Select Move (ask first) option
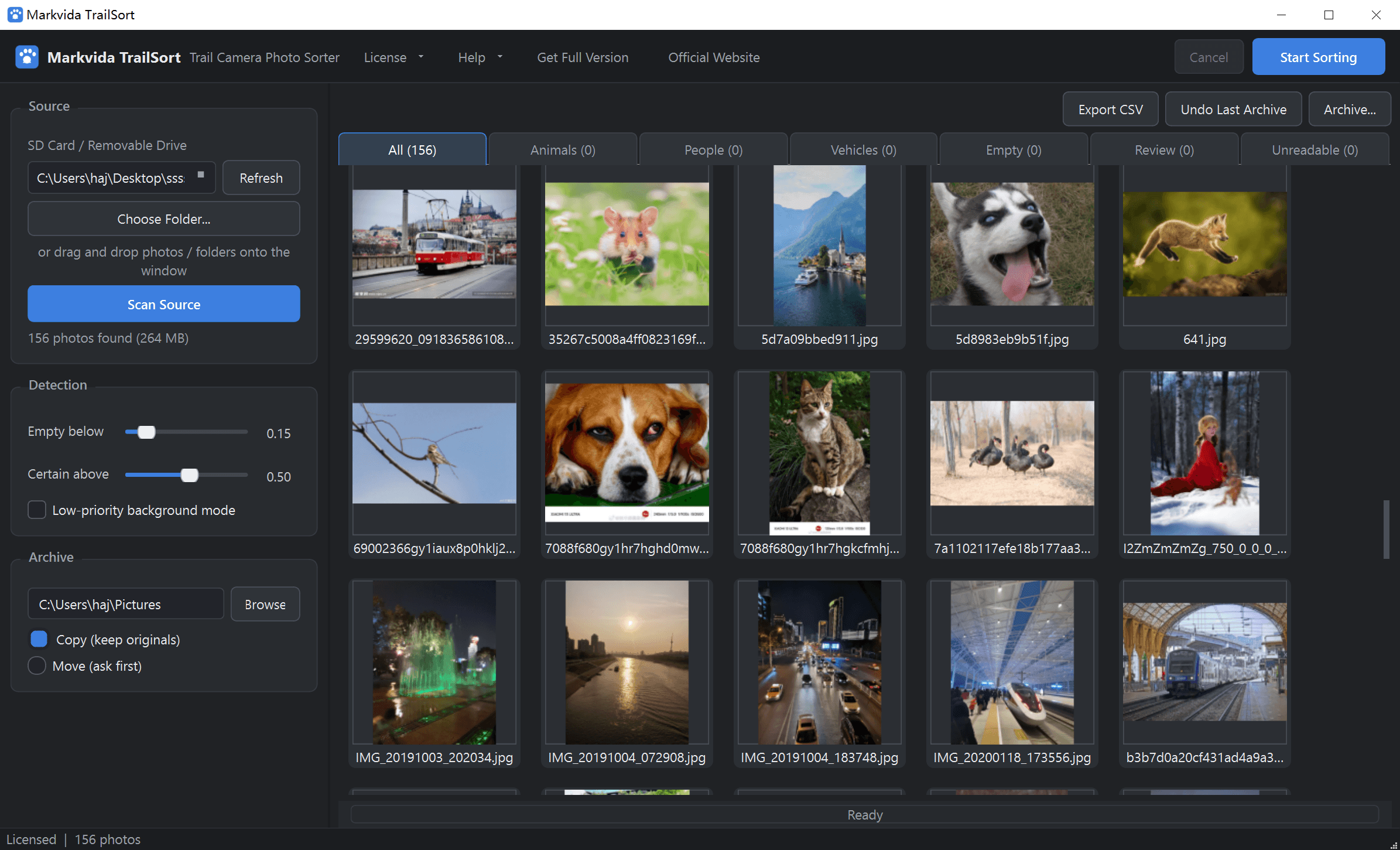1400x850 pixels. (x=37, y=665)
